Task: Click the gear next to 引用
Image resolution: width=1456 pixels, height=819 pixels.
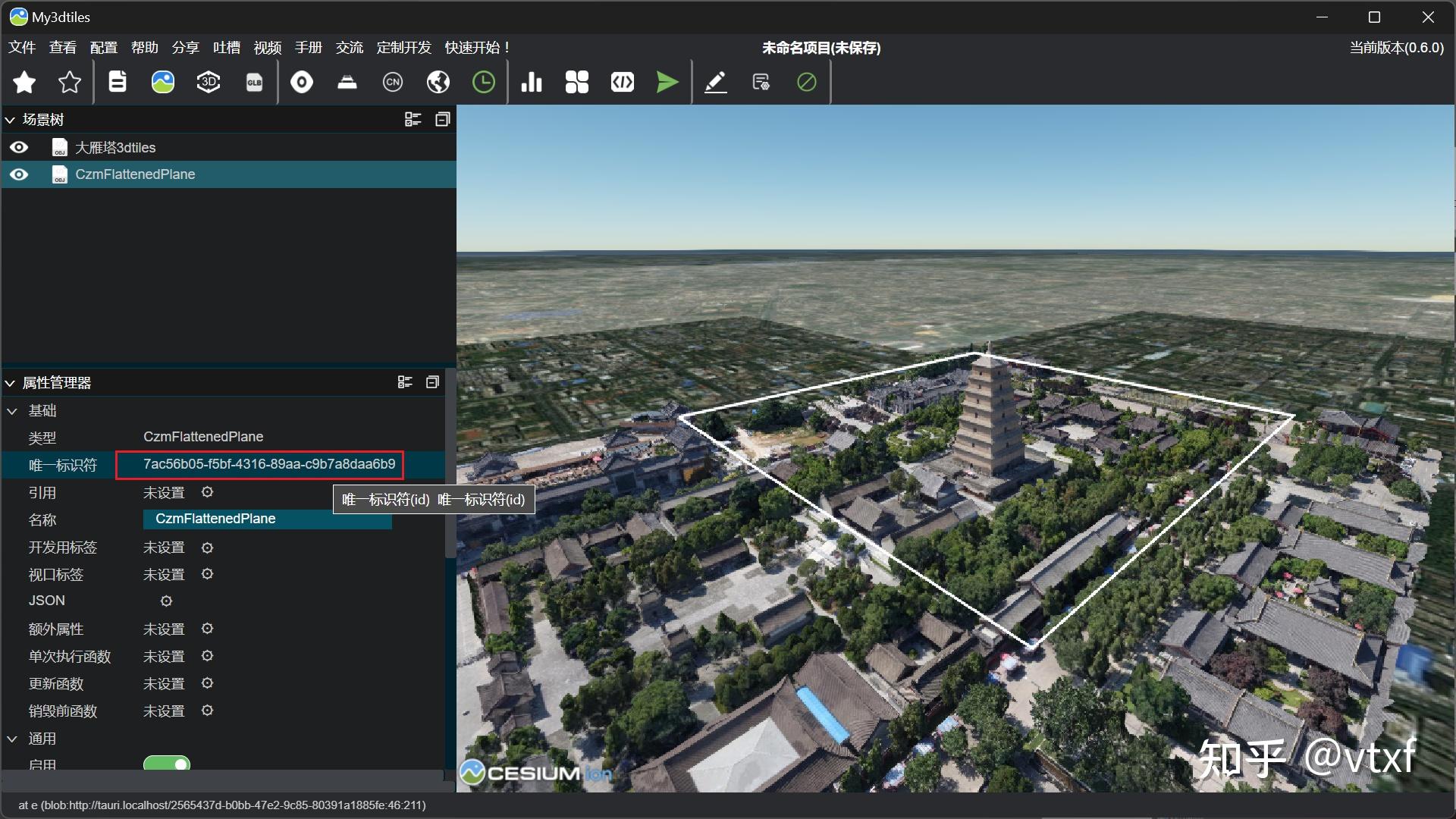Action: tap(207, 492)
